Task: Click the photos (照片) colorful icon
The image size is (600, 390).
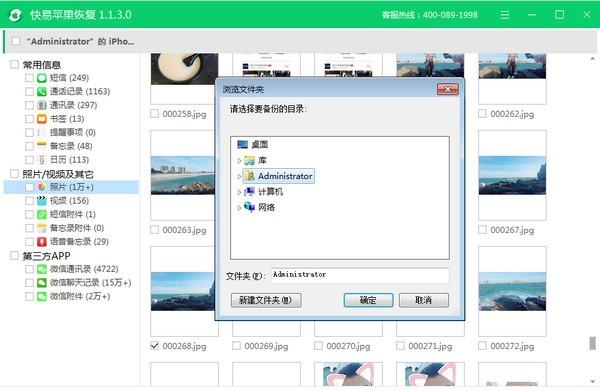Action: [42, 187]
